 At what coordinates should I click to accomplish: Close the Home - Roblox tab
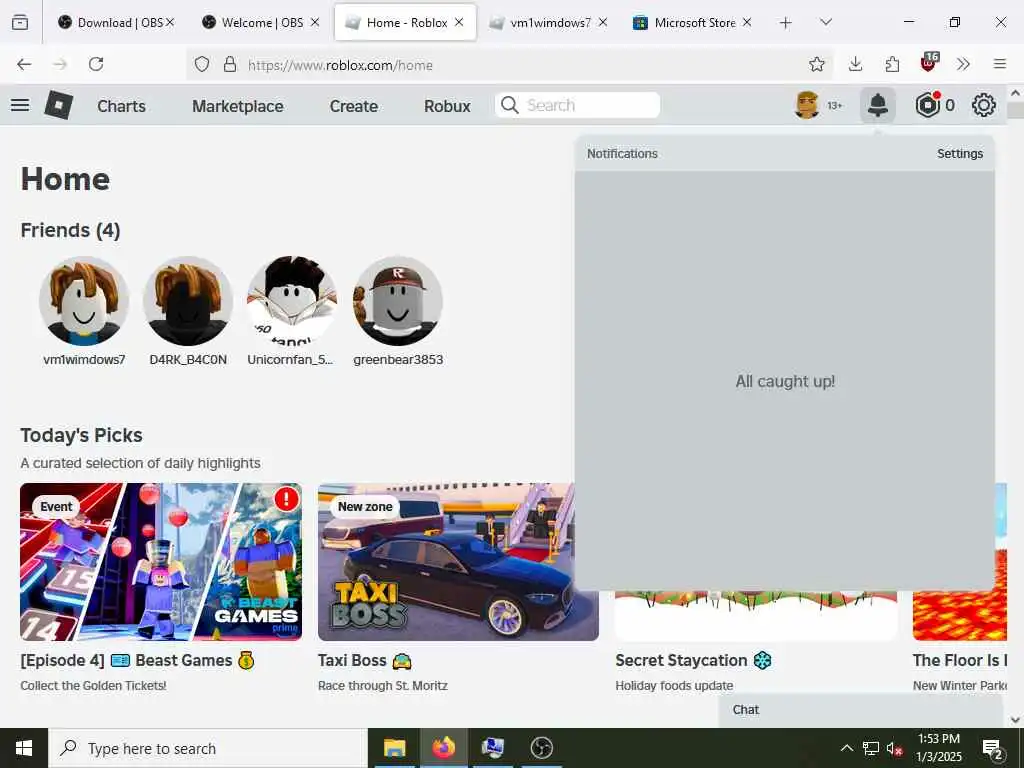[459, 23]
